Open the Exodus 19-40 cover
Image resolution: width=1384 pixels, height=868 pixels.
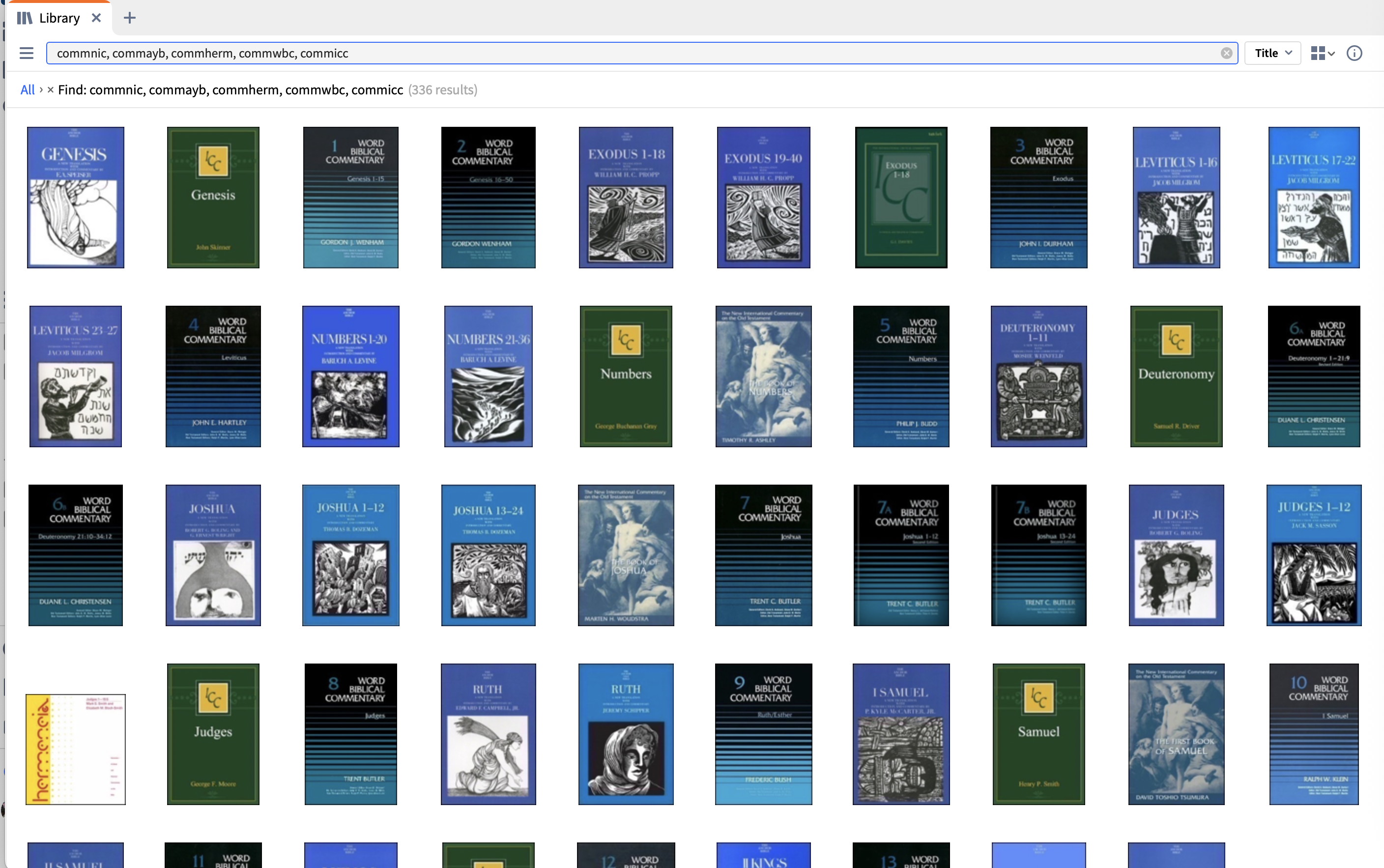pyautogui.click(x=763, y=198)
